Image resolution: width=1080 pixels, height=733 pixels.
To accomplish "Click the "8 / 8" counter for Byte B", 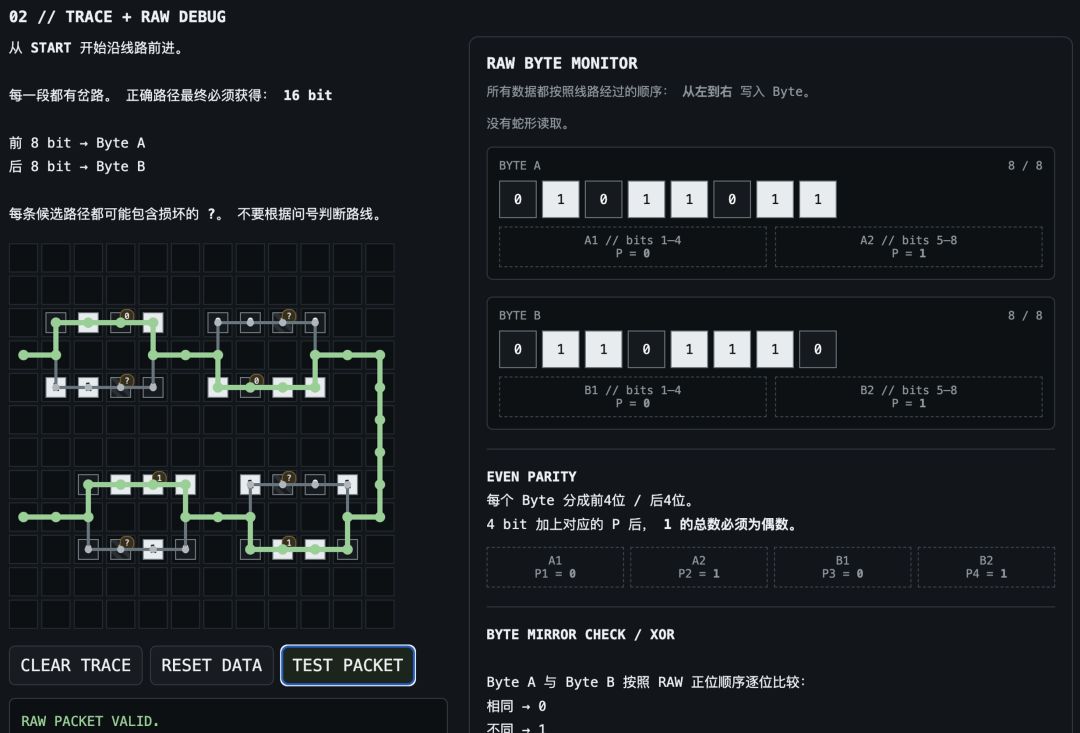I will (1025, 316).
